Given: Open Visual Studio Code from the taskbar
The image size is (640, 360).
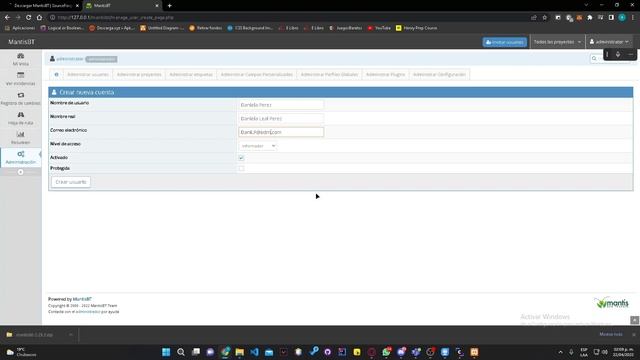Looking at the screenshot, I should click(254, 352).
